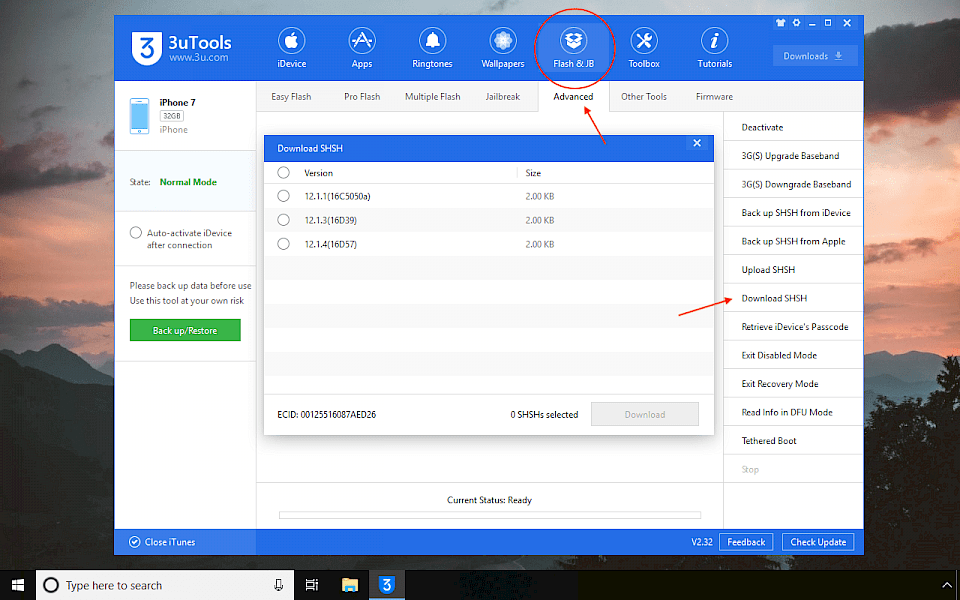Open the Tutorials section

714,48
